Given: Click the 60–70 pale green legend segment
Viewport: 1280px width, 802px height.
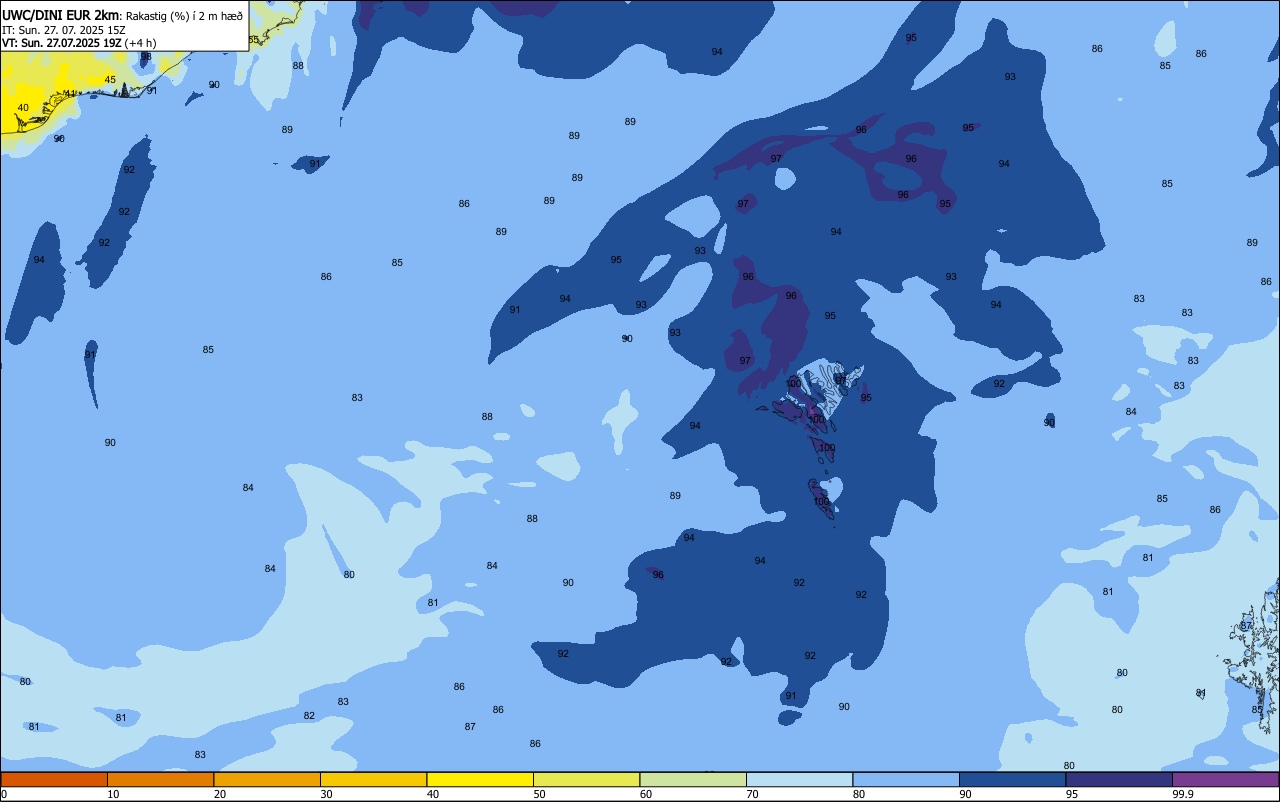Looking at the screenshot, I should pos(693,779).
